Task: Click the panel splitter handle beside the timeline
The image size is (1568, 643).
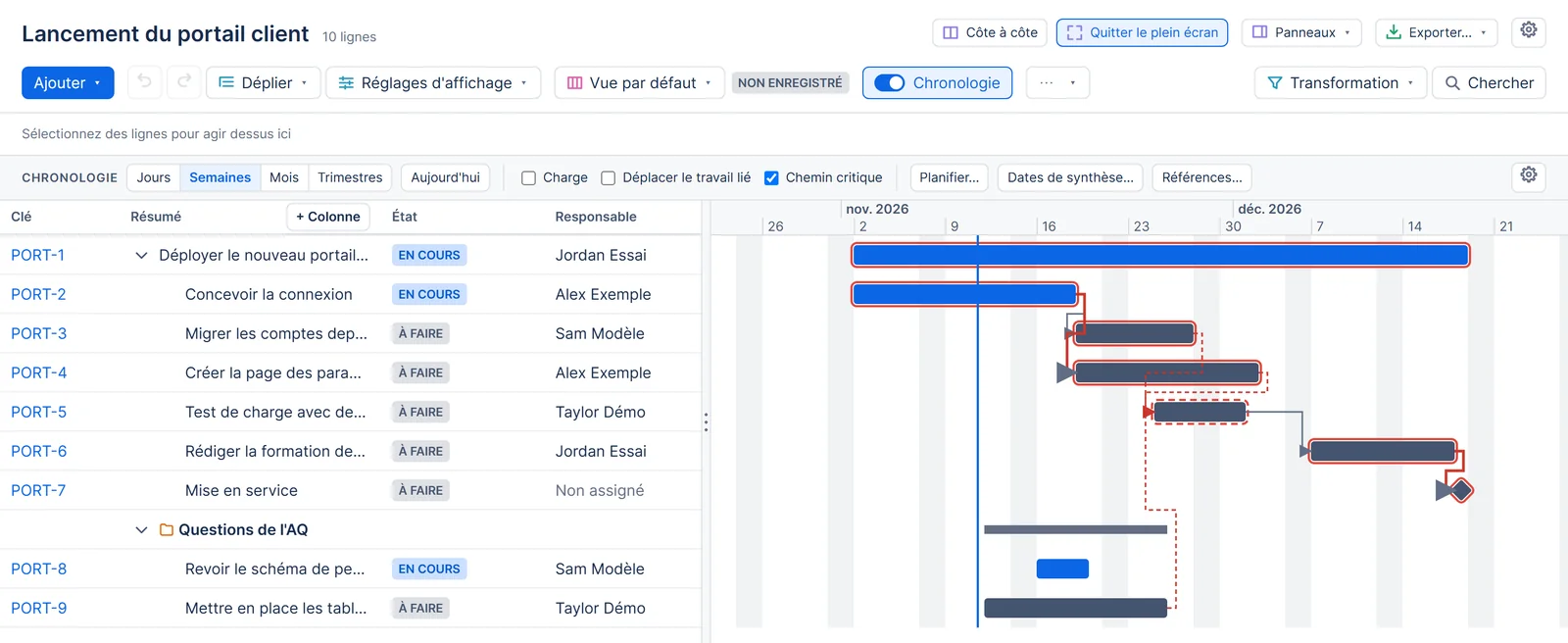Action: pyautogui.click(x=706, y=421)
